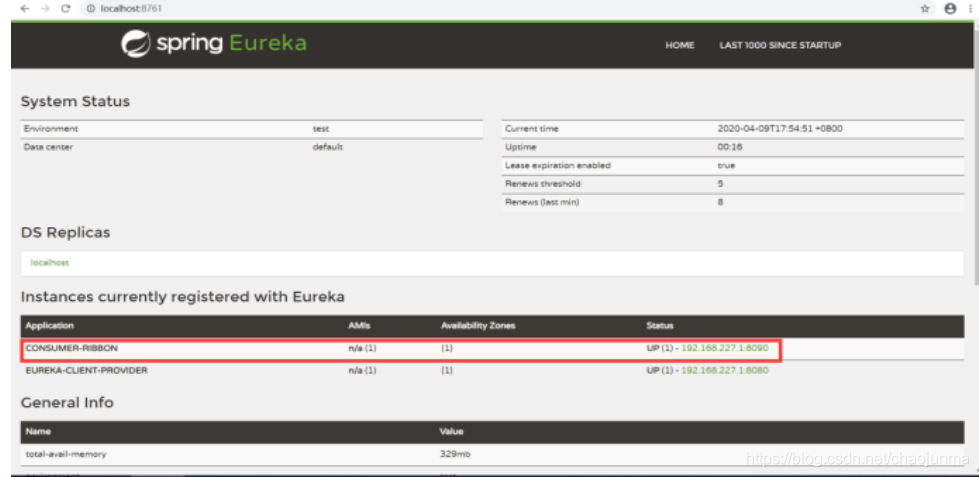Go back with the browser back arrow

(x=24, y=9)
